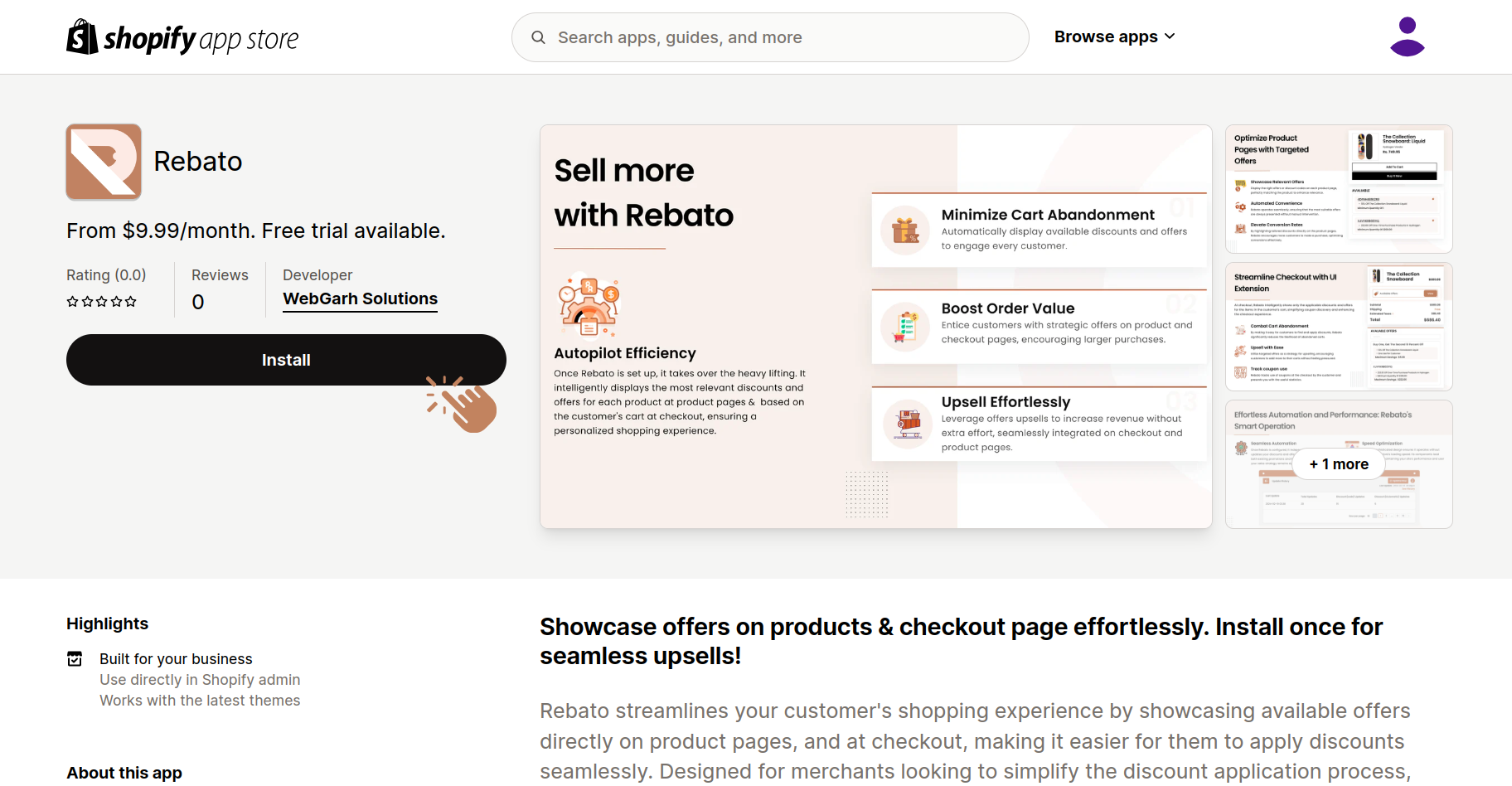Click the Autopilot Efficiency illustration icon
Viewport: 1512px width, 786px height.
(589, 306)
